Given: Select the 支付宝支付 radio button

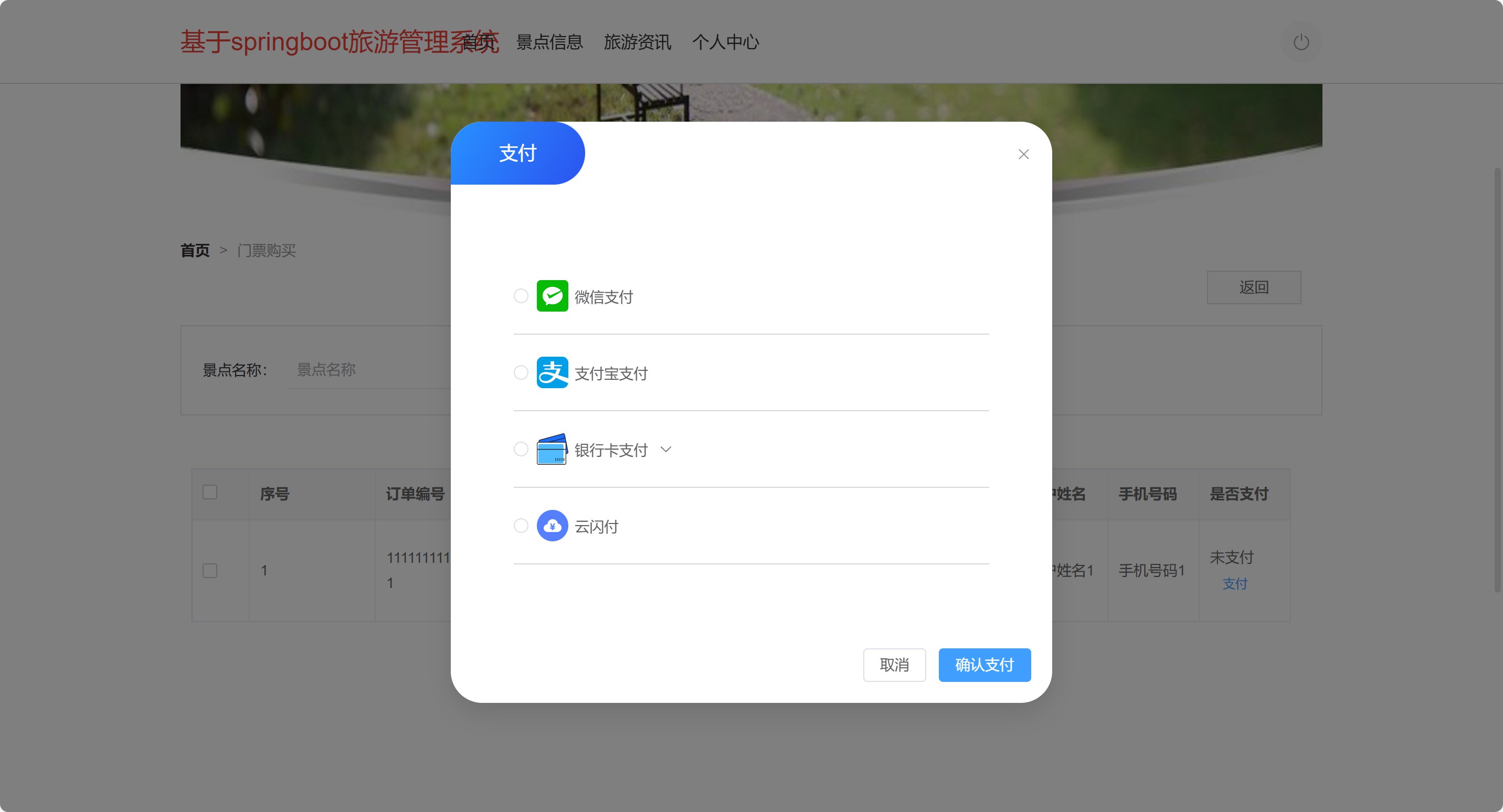Looking at the screenshot, I should [x=521, y=373].
